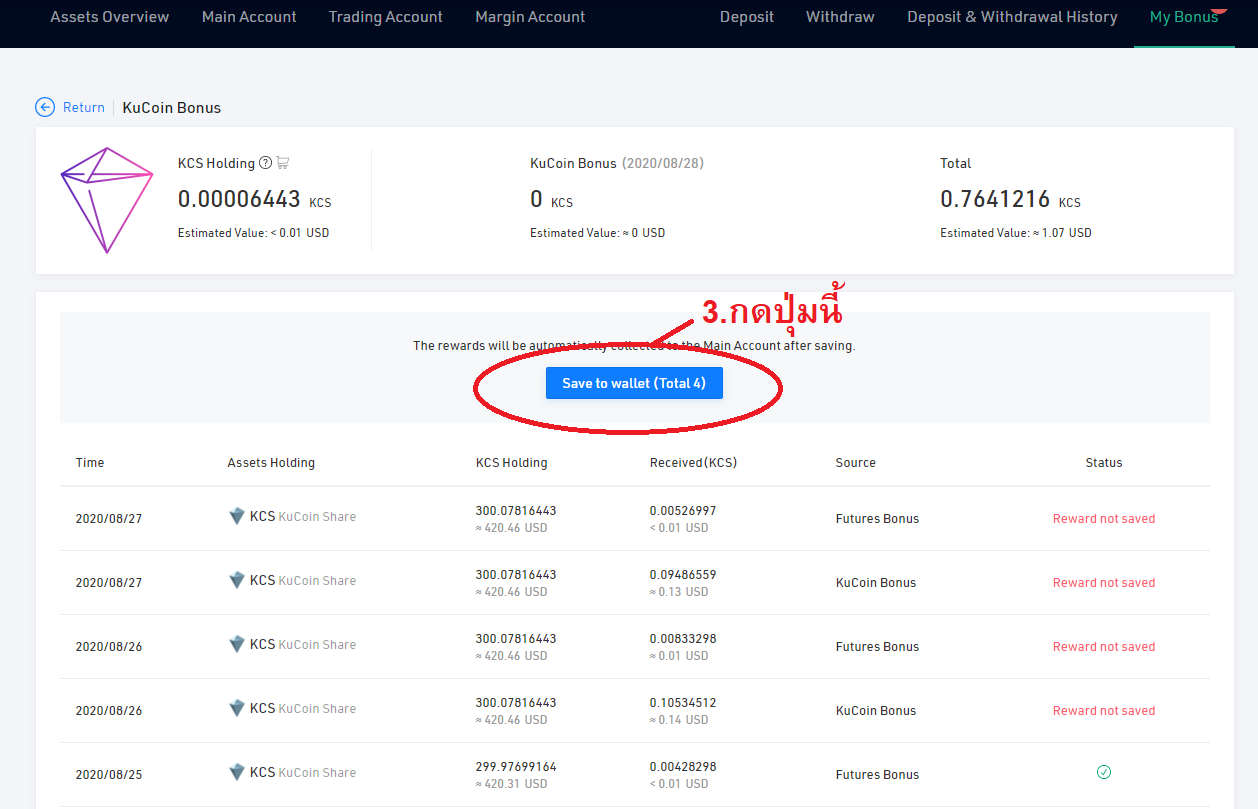The height and width of the screenshot is (809, 1258).
Task: Click the KCS coin icon in 2020/08/27 KuCoin Bonus row
Action: coord(237,581)
